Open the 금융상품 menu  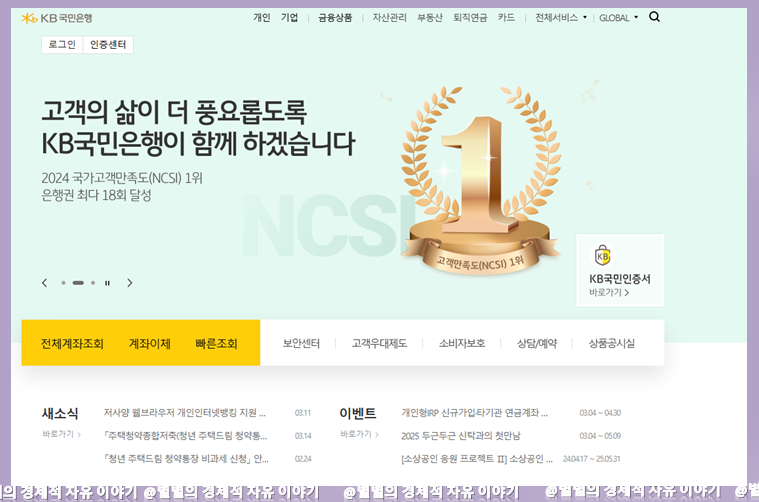coord(335,18)
